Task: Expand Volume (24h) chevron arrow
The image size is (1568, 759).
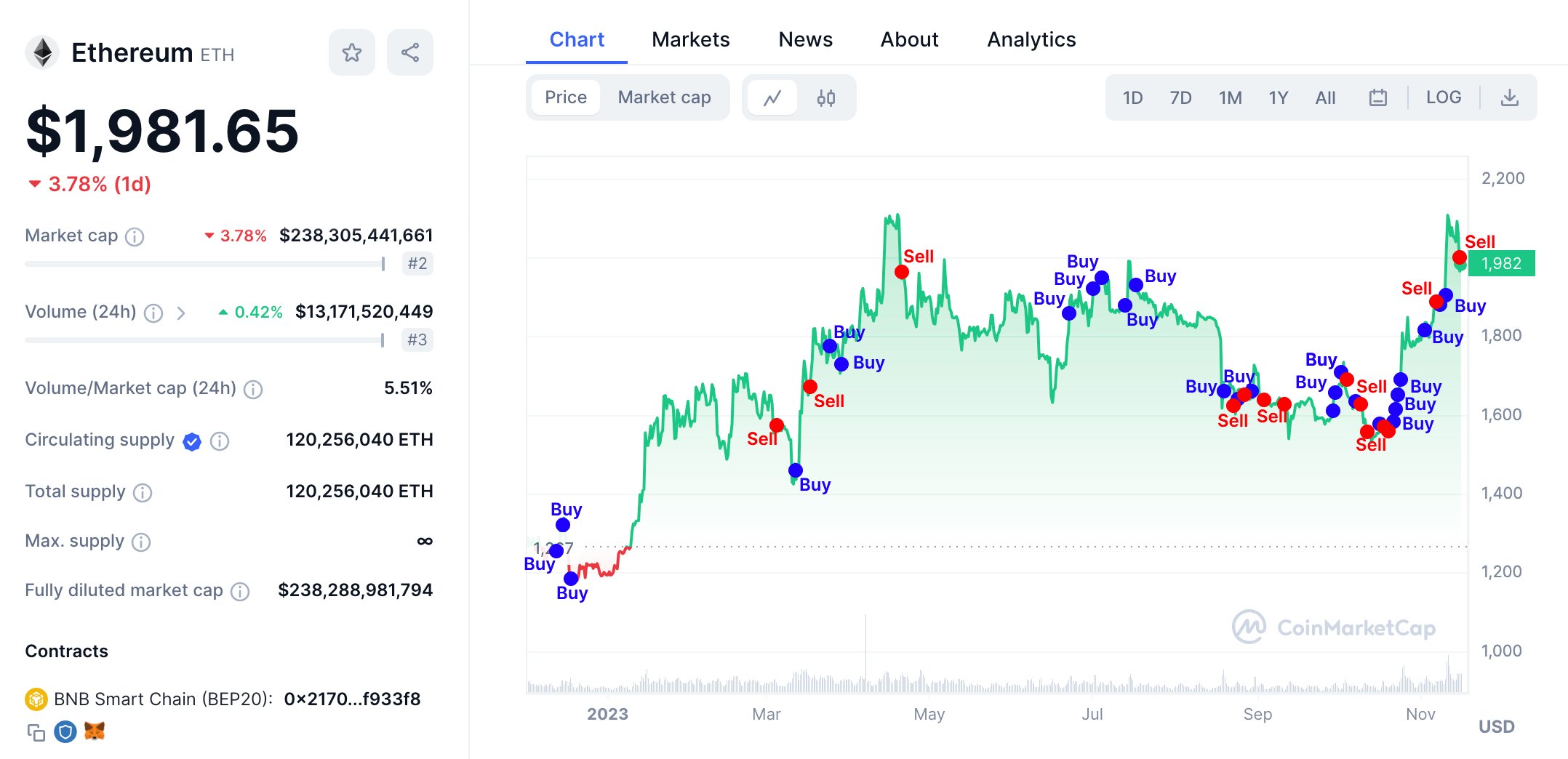Action: click(181, 313)
